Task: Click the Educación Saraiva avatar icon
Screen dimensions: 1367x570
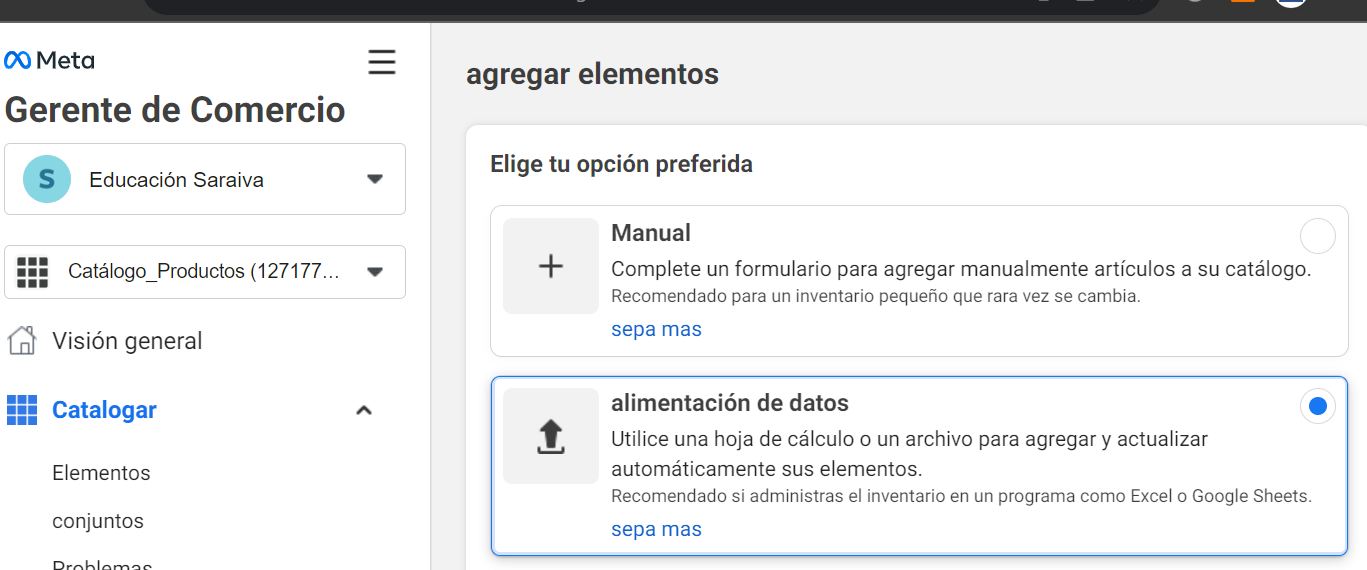Action: [47, 180]
